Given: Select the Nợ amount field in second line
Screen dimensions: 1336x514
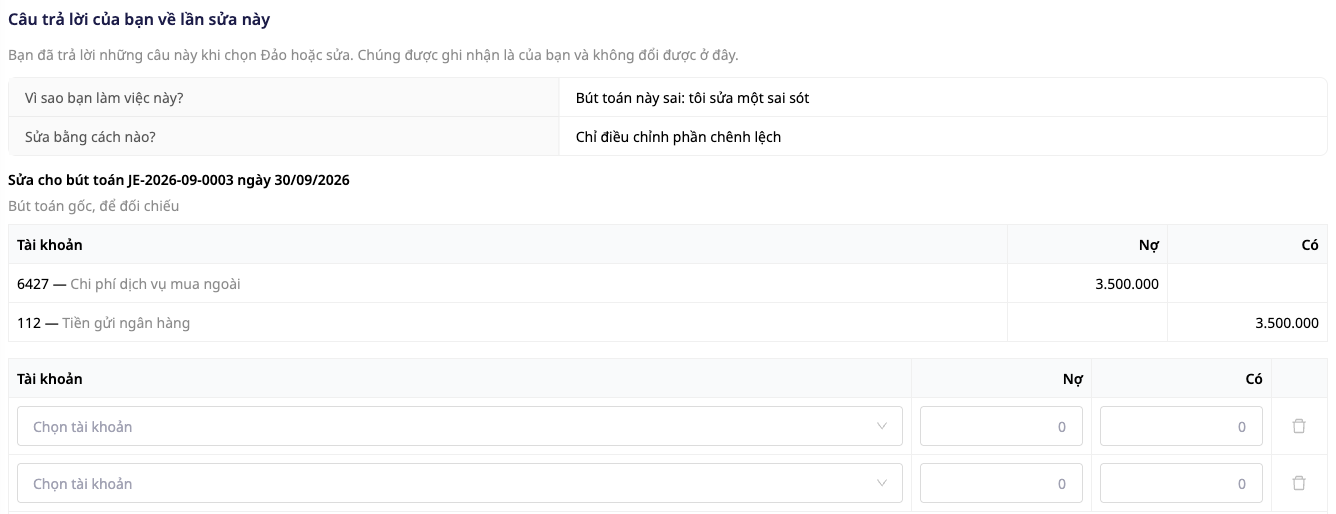Looking at the screenshot, I should 1001,483.
